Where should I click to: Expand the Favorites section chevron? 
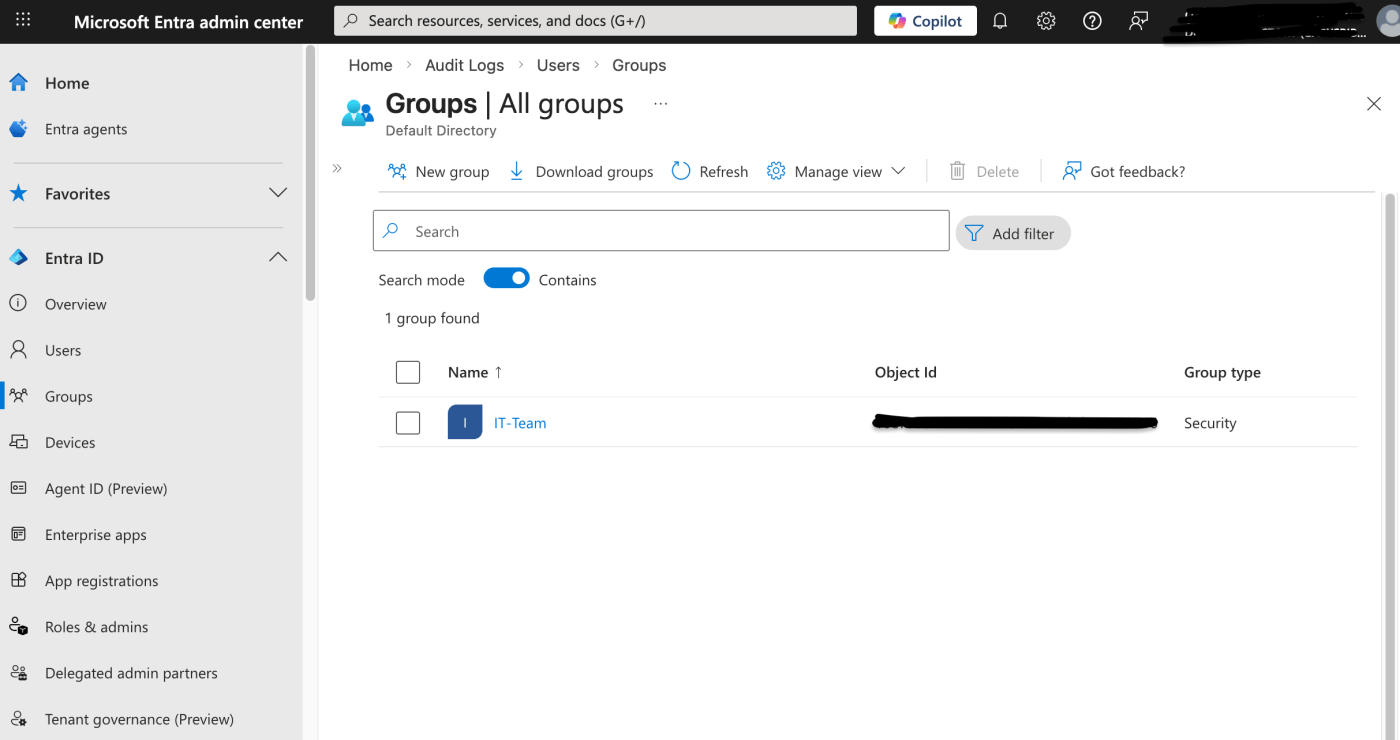coord(278,193)
